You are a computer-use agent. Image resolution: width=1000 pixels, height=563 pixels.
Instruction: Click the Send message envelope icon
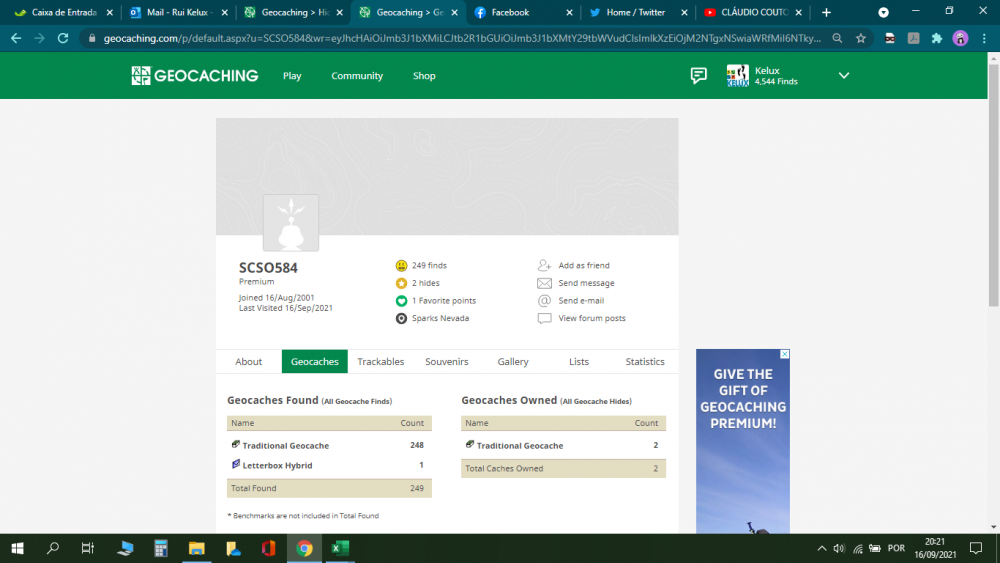click(544, 283)
